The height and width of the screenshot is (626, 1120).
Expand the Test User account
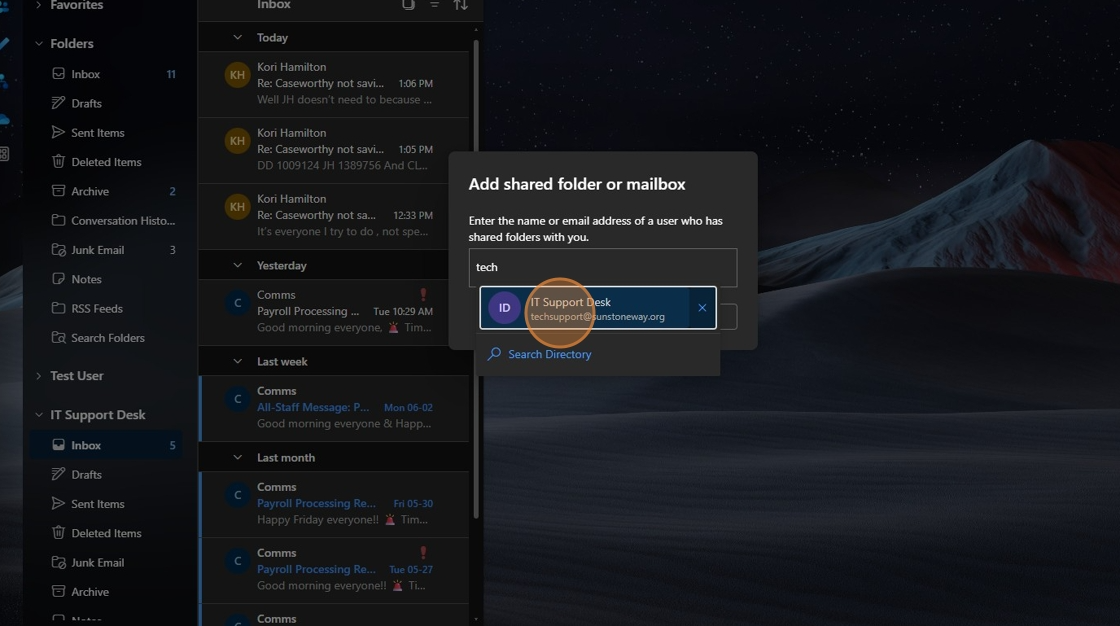(x=39, y=376)
